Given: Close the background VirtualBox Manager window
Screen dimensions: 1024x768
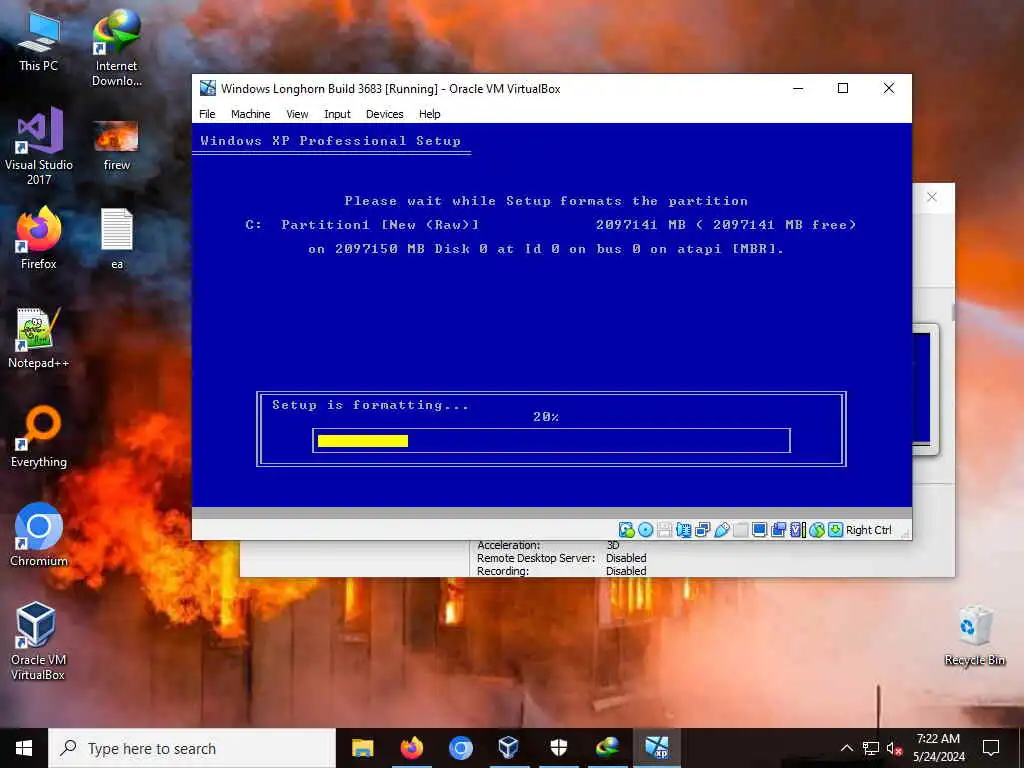Looking at the screenshot, I should (x=932, y=197).
